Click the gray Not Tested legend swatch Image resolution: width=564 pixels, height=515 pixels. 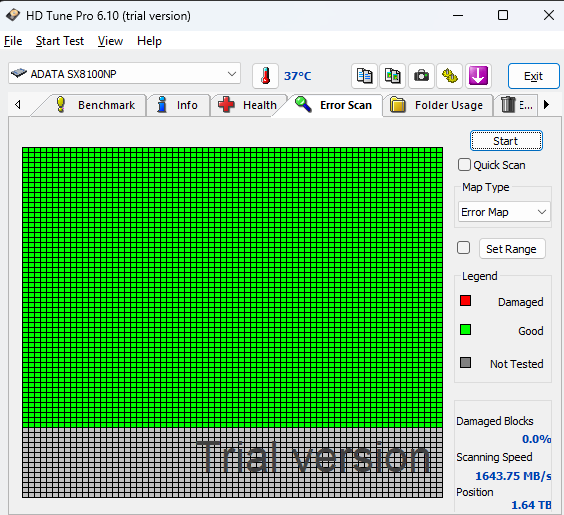point(465,362)
